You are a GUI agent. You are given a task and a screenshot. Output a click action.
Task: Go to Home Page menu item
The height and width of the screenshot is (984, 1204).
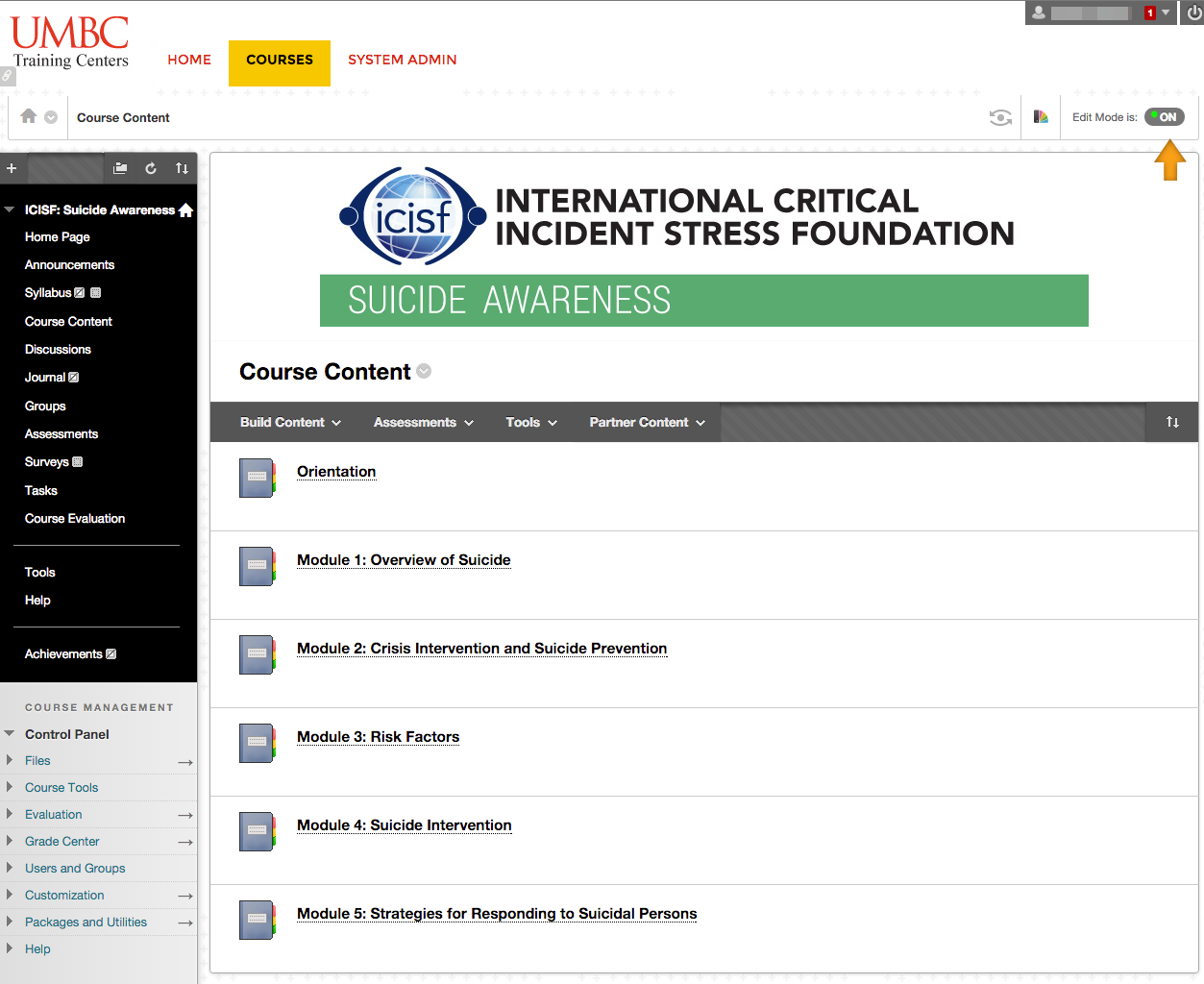click(x=58, y=236)
